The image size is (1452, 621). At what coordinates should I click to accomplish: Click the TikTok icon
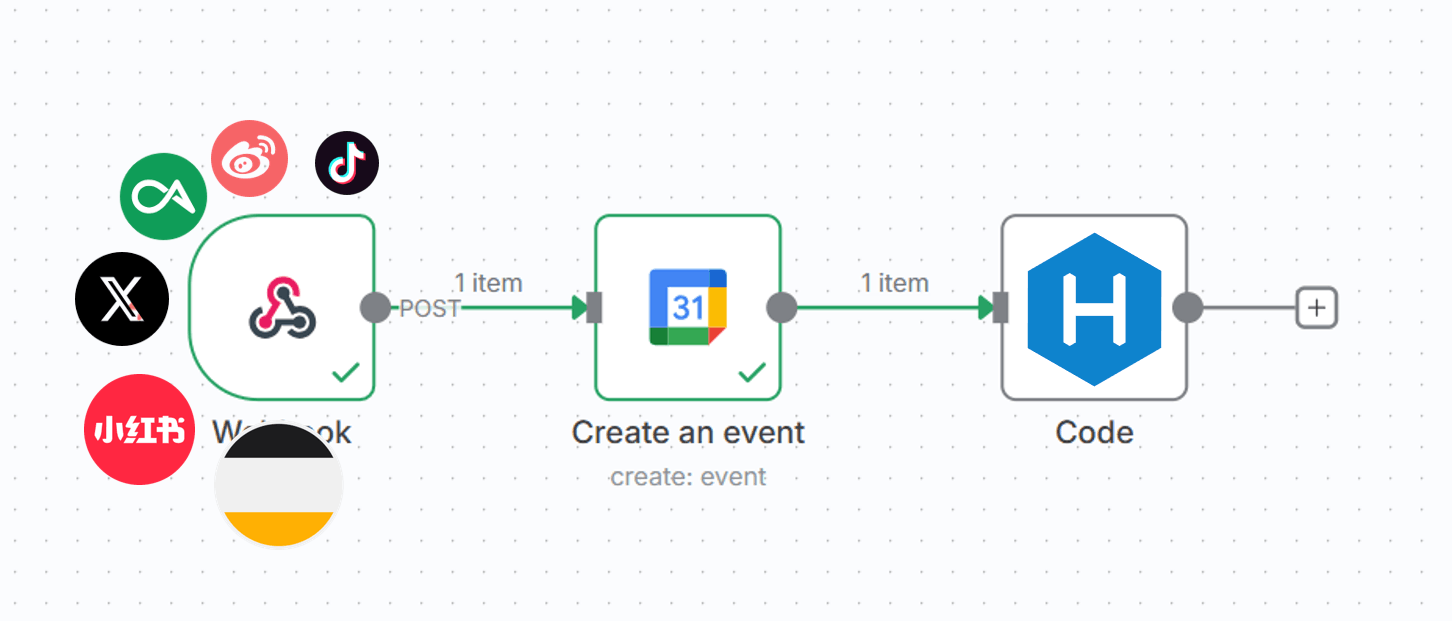(x=347, y=163)
